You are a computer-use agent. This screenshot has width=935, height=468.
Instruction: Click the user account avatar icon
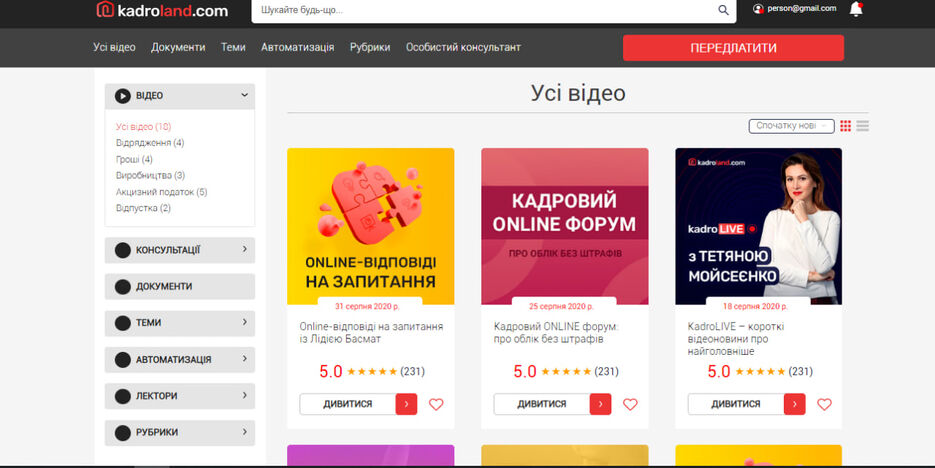tap(758, 9)
